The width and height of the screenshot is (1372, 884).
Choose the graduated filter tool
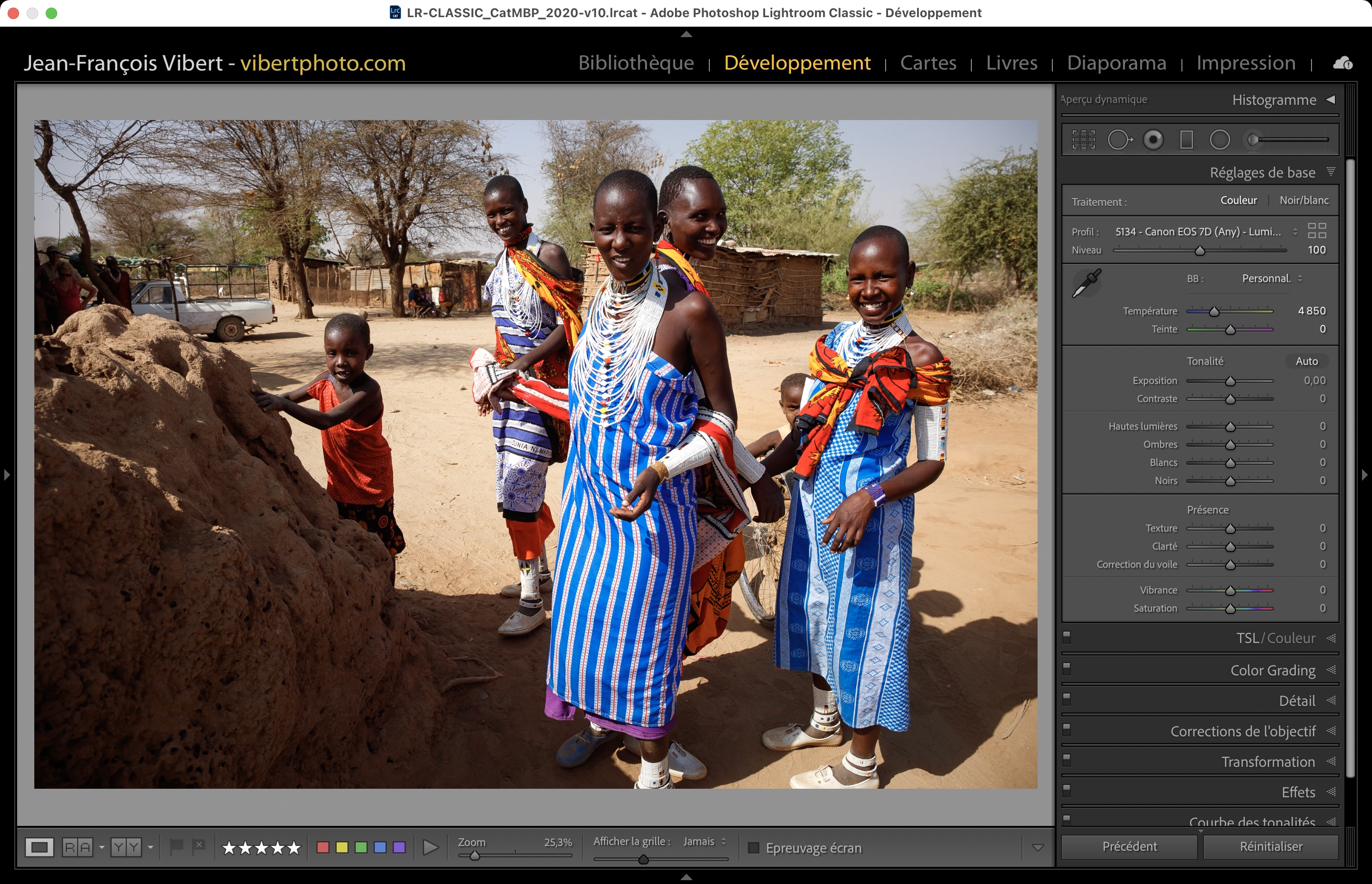[x=1186, y=140]
